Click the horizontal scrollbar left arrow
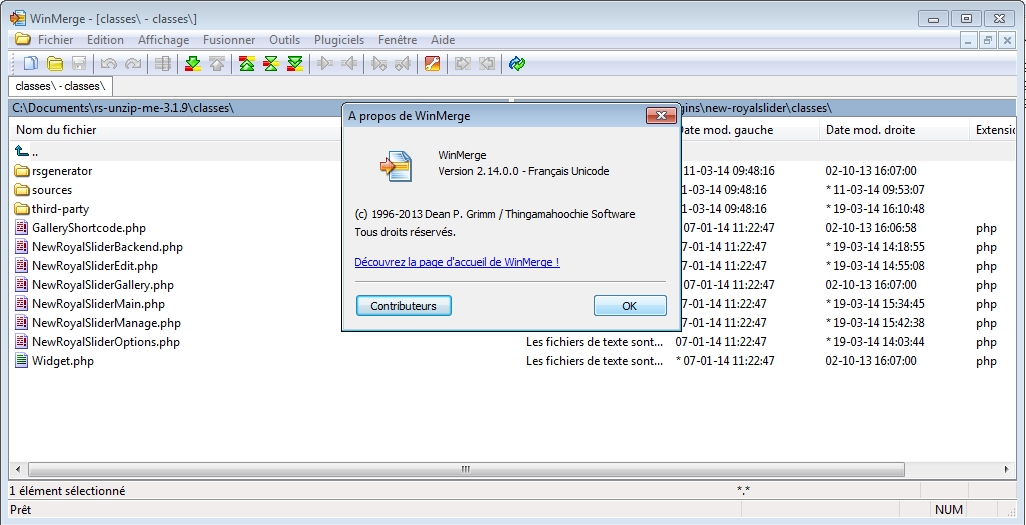The height and width of the screenshot is (525, 1026). [x=18, y=469]
